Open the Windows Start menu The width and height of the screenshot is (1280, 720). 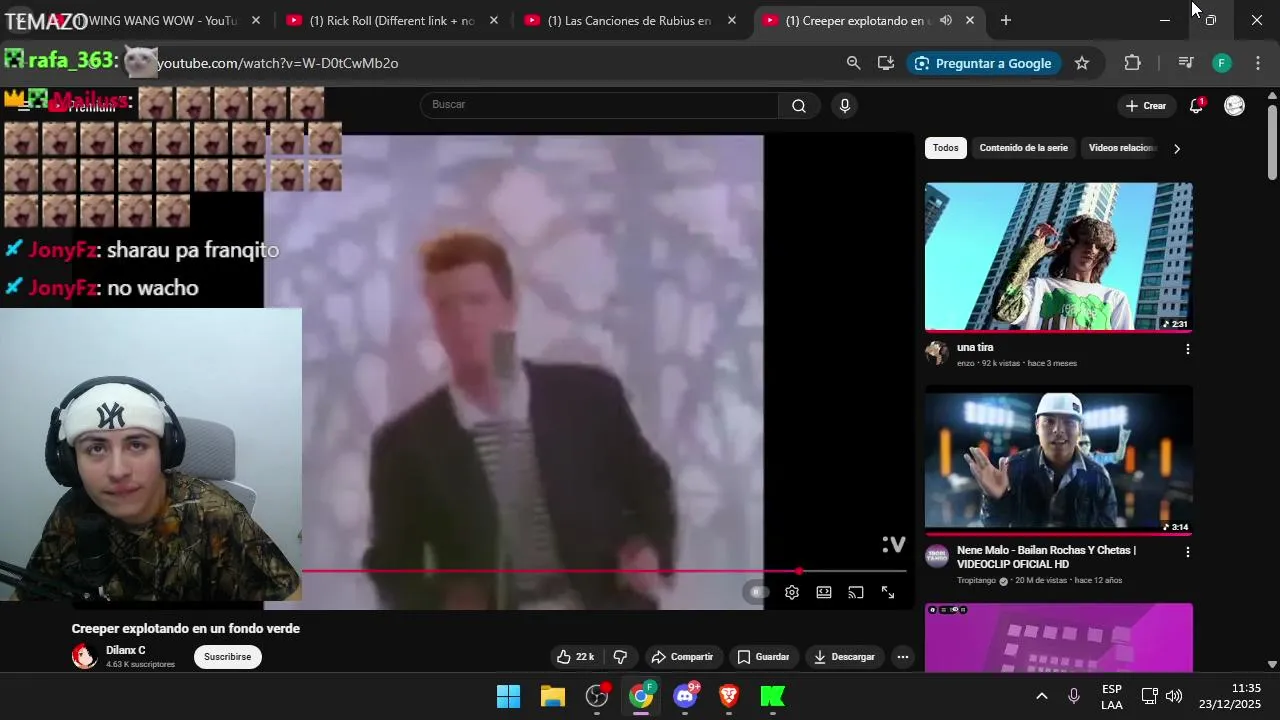[x=509, y=696]
